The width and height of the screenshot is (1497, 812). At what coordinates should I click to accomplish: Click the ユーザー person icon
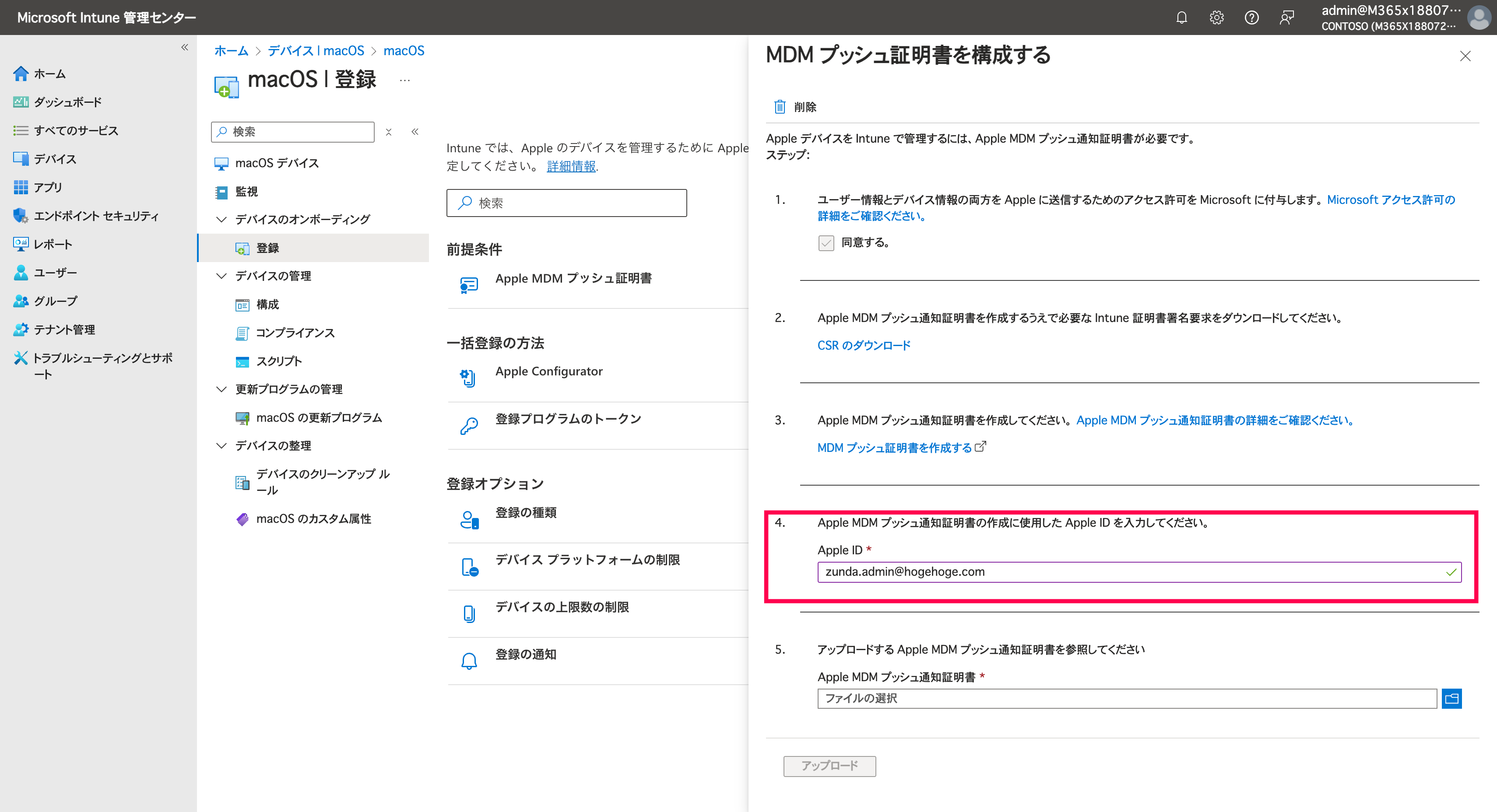21,273
